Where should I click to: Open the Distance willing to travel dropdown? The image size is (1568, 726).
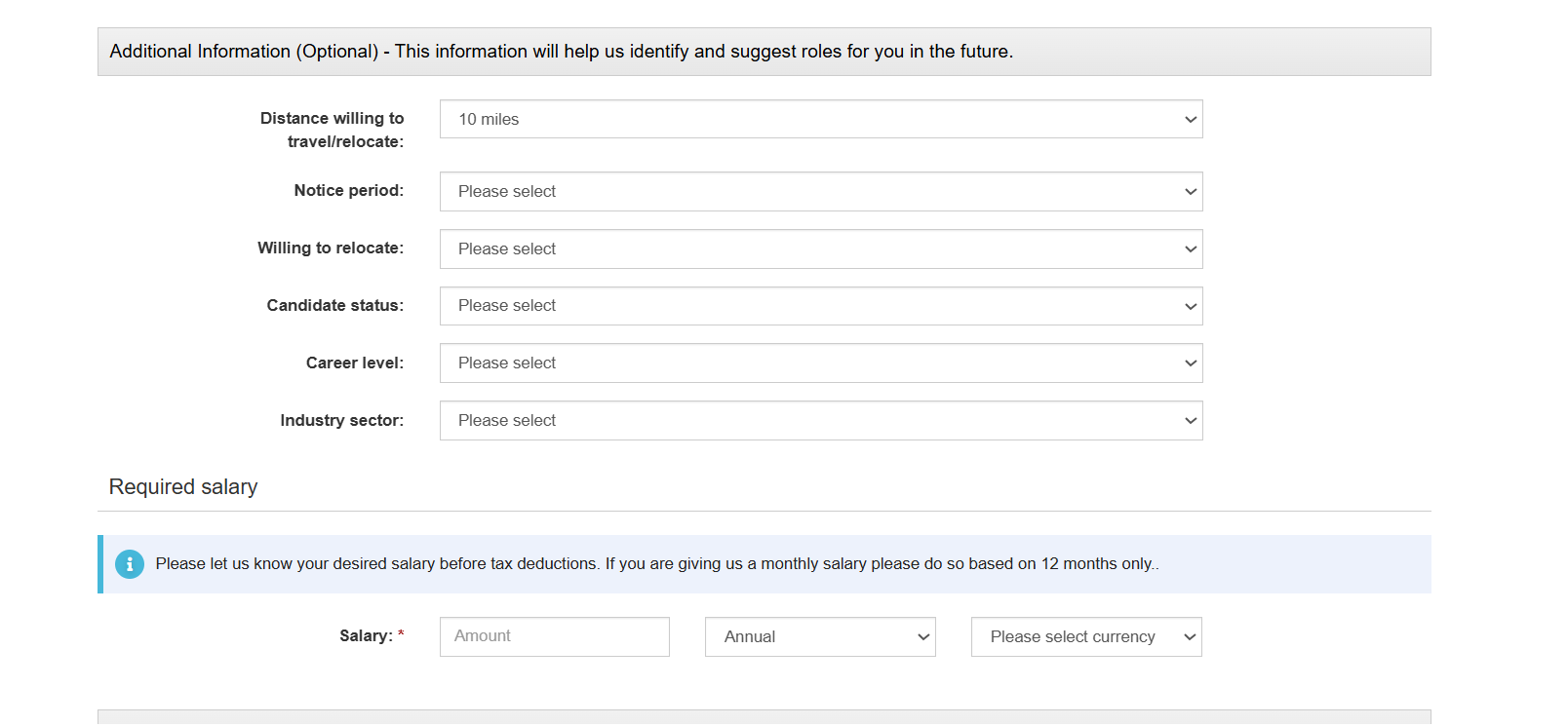(x=820, y=119)
